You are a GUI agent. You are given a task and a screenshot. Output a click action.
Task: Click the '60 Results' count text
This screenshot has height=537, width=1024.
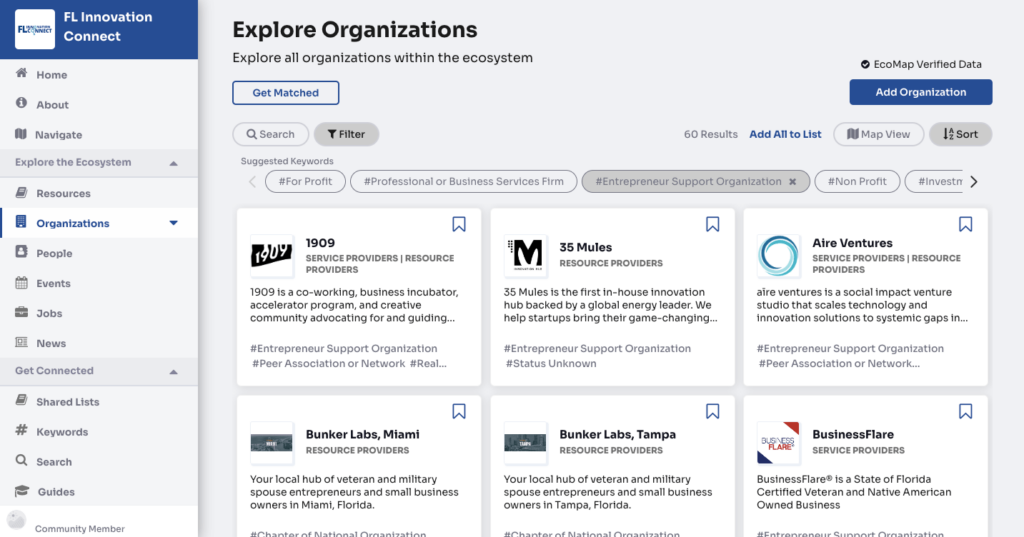(x=711, y=134)
